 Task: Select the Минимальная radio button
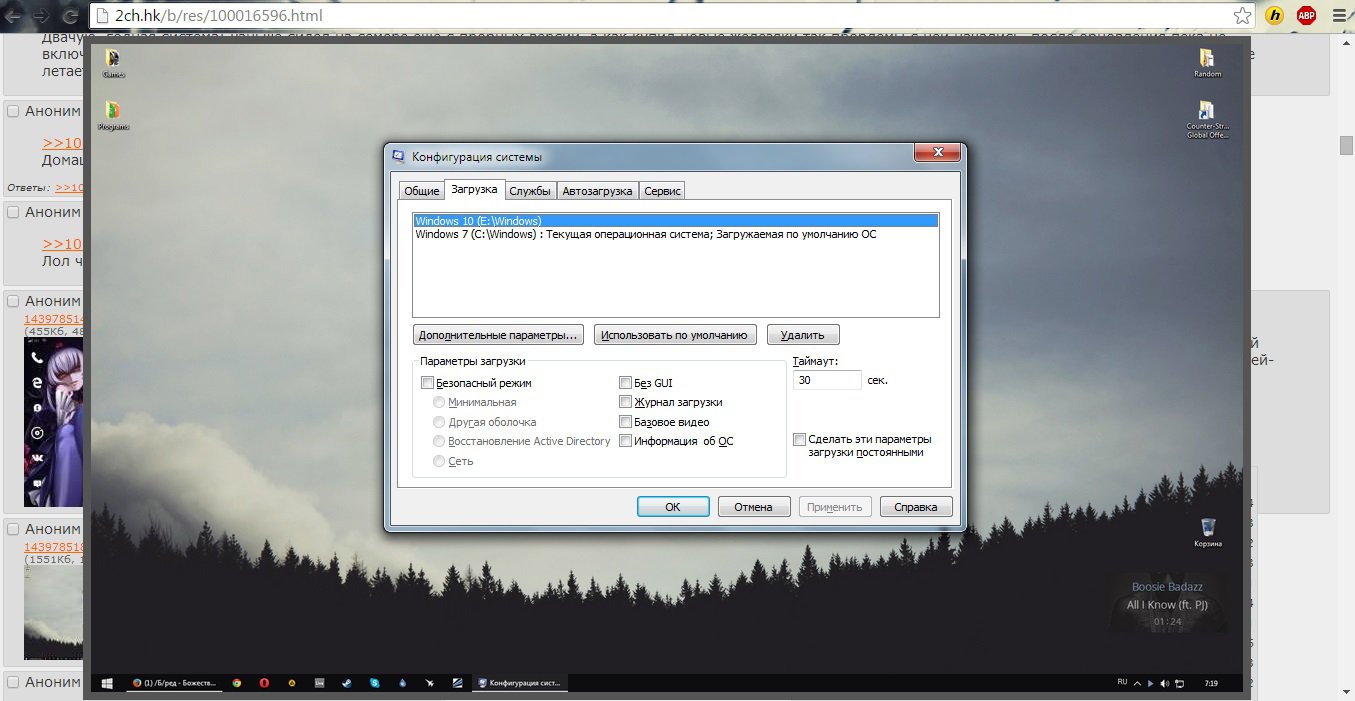tap(439, 402)
